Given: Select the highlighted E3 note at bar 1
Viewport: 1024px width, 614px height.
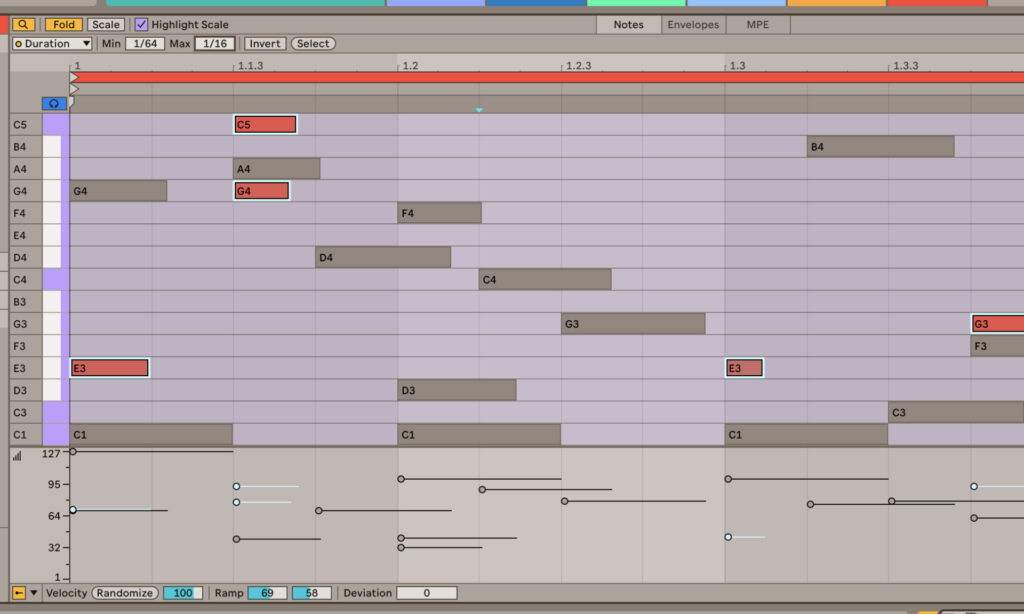Looking at the screenshot, I should 110,368.
